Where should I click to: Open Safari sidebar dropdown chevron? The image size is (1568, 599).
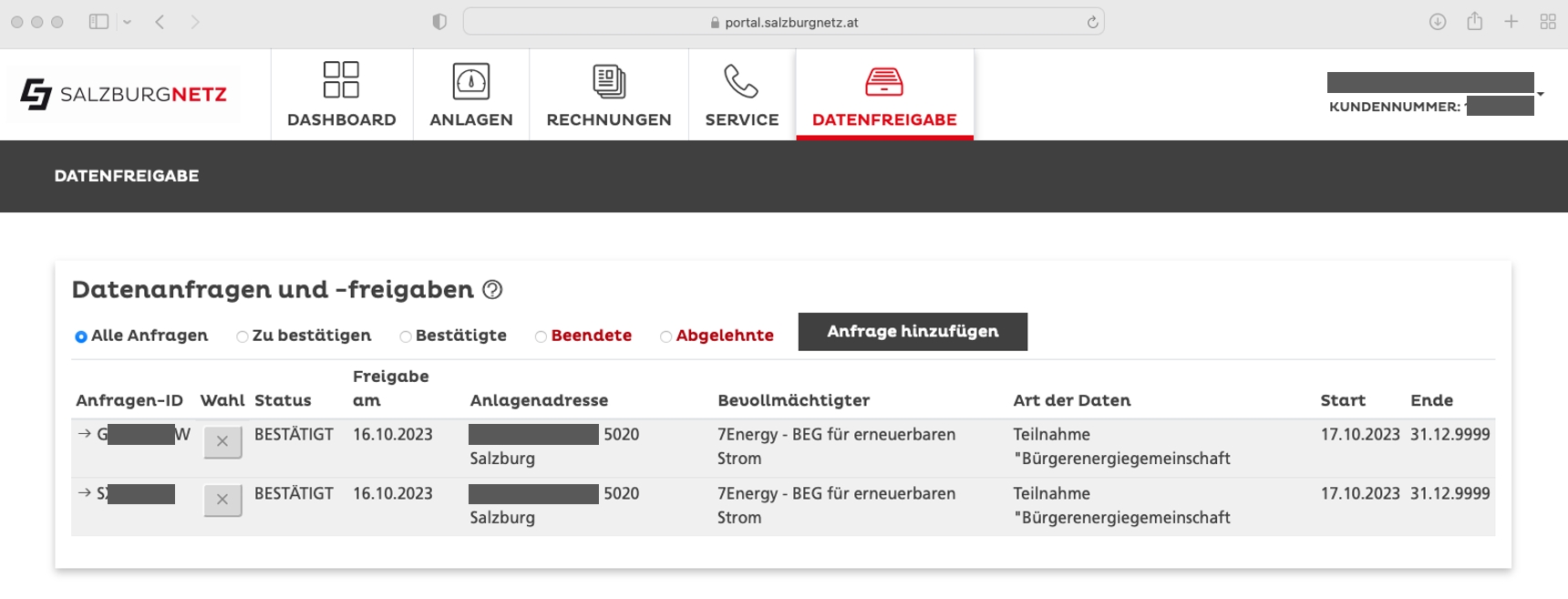pos(127,22)
